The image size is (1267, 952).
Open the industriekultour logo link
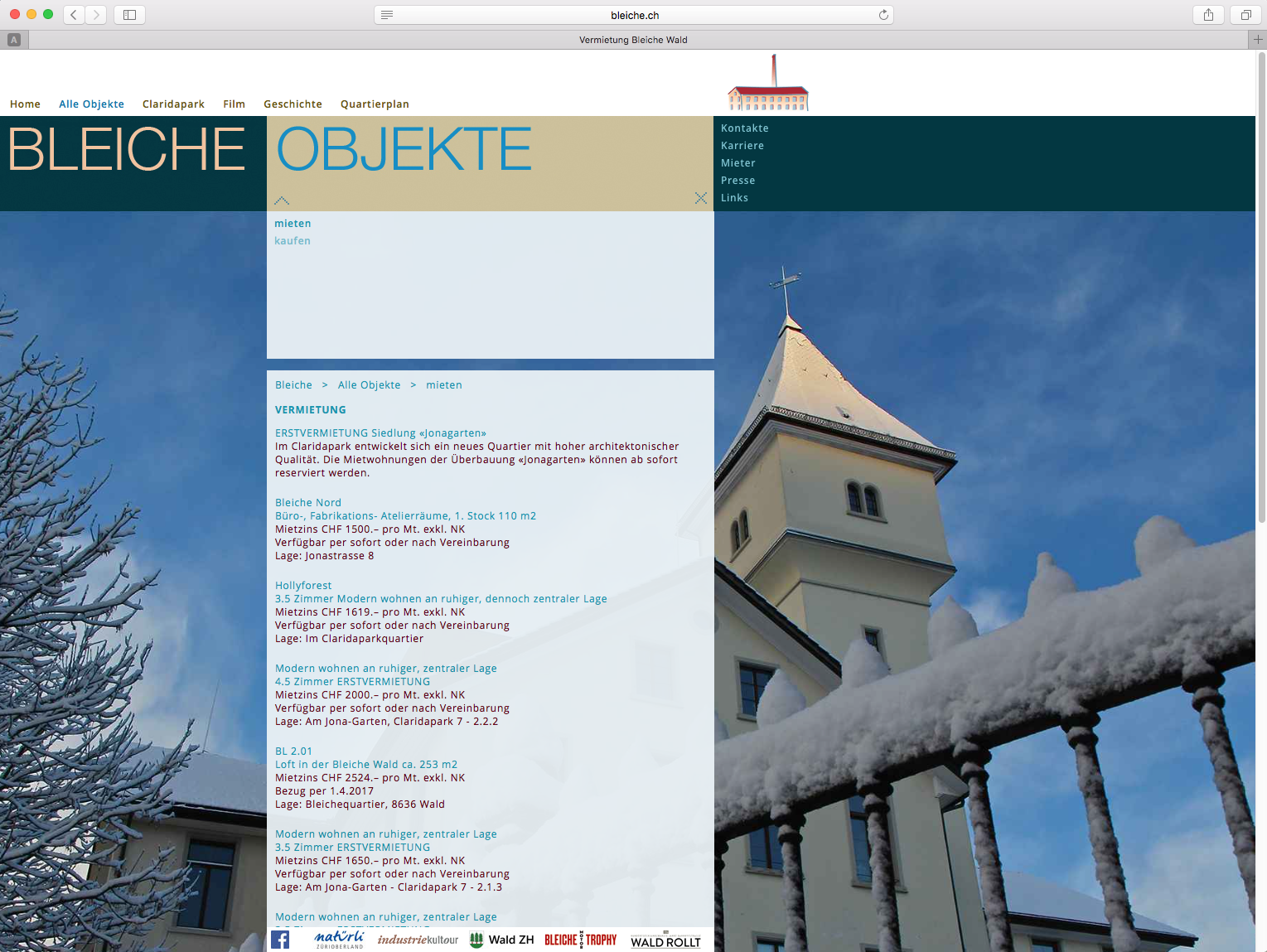tap(418, 940)
